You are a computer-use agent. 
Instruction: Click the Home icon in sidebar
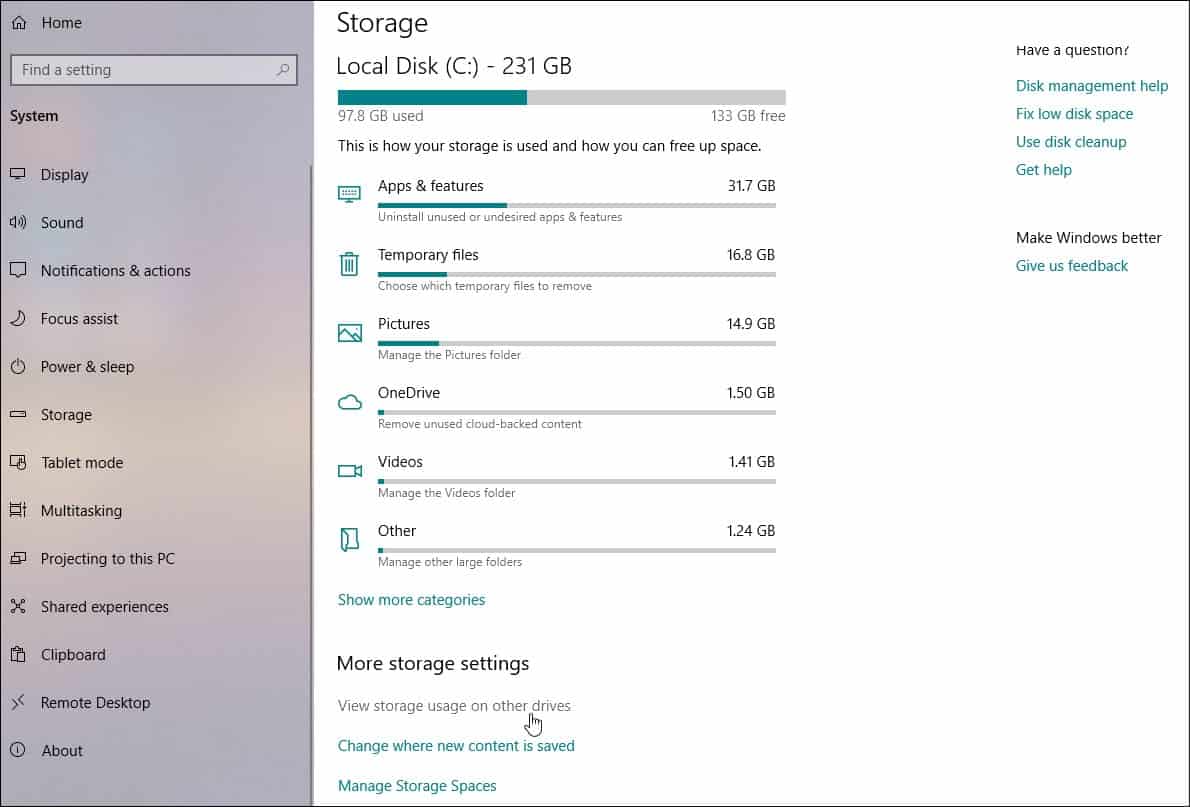[x=19, y=23]
